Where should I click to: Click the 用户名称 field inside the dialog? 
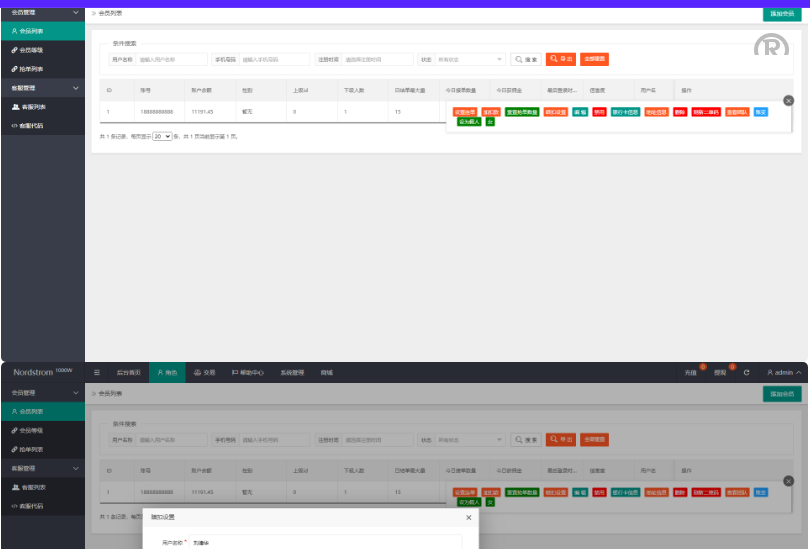320,543
